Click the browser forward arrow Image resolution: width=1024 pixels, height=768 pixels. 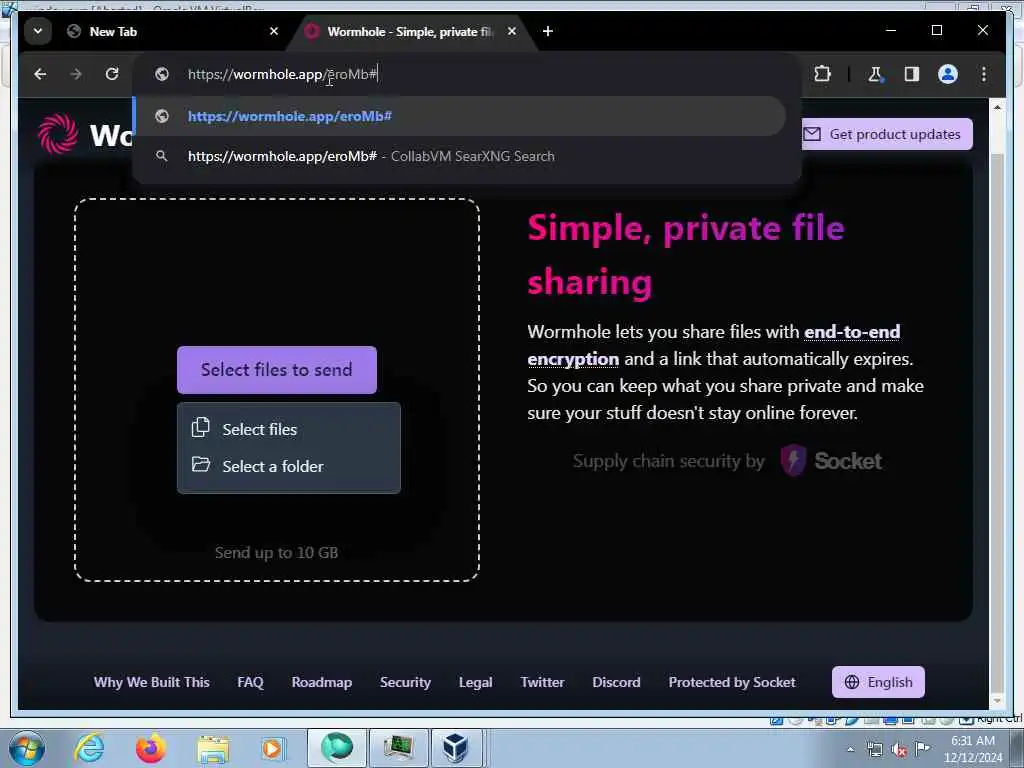click(x=76, y=74)
